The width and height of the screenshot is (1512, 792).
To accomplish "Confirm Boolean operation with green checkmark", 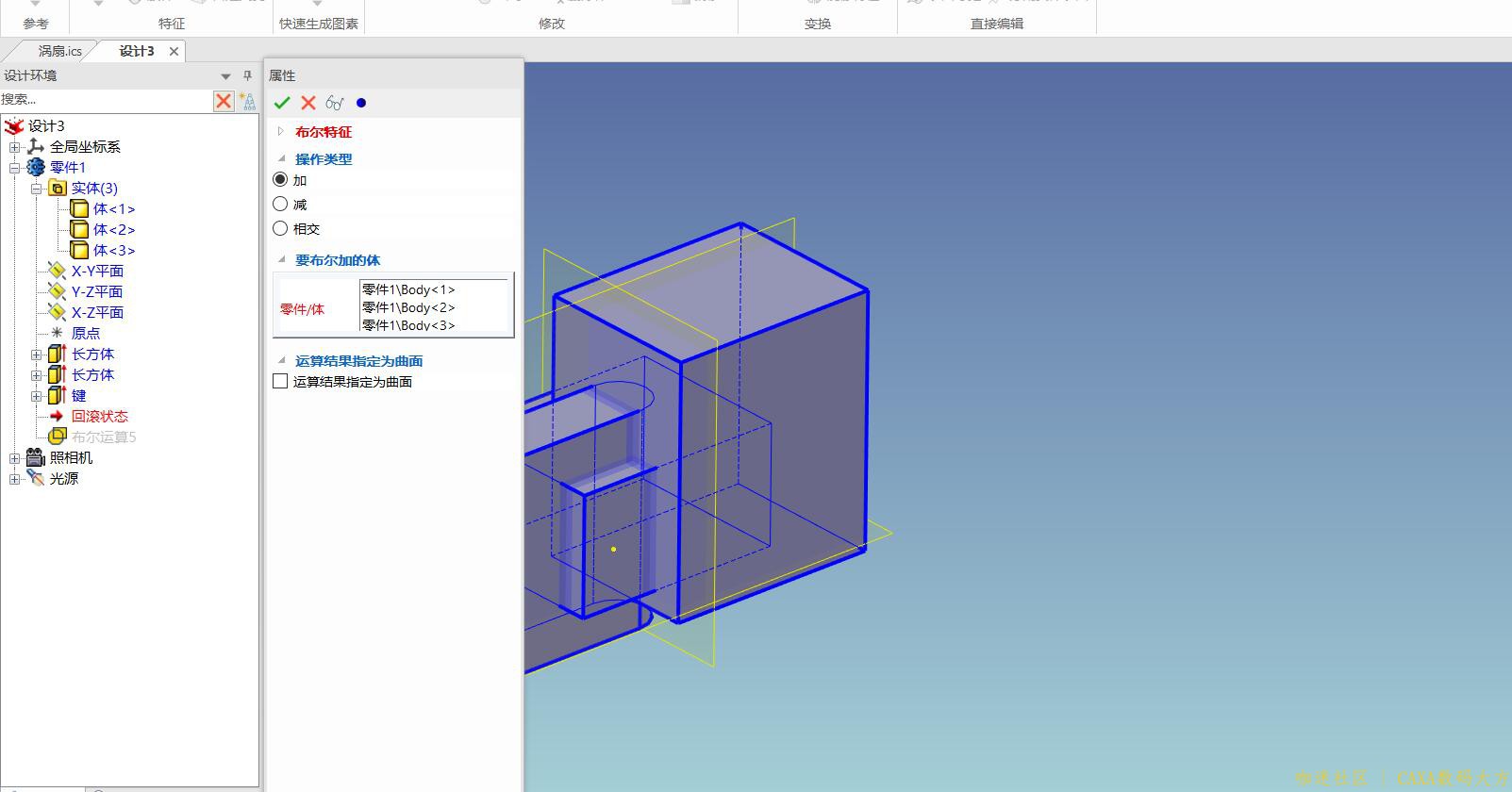I will tap(281, 103).
